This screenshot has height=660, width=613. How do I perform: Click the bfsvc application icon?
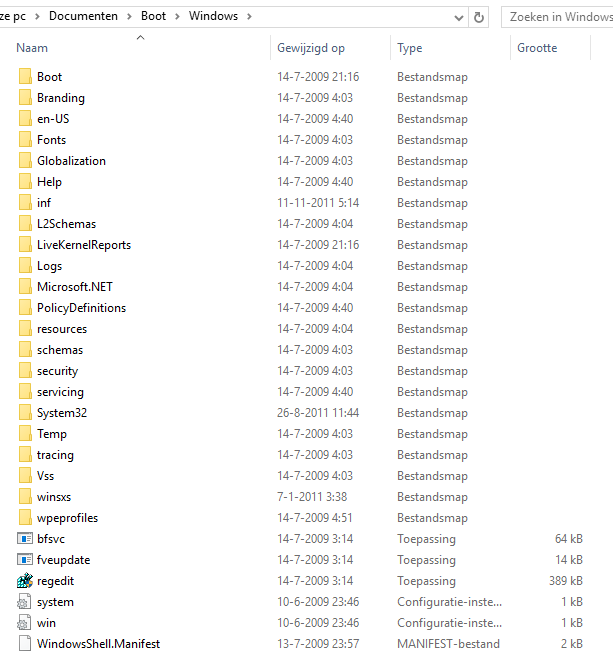(25, 538)
